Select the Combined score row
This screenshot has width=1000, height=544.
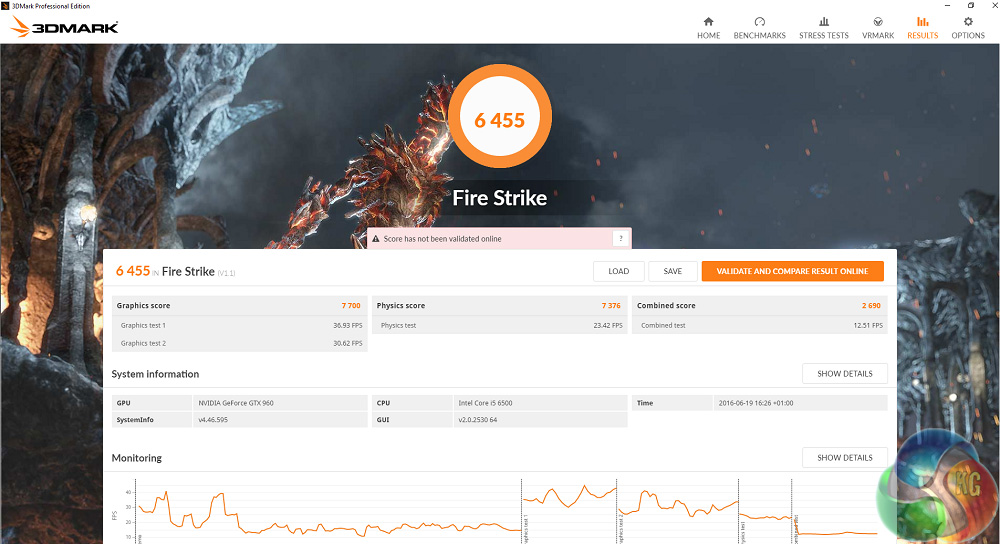point(760,305)
